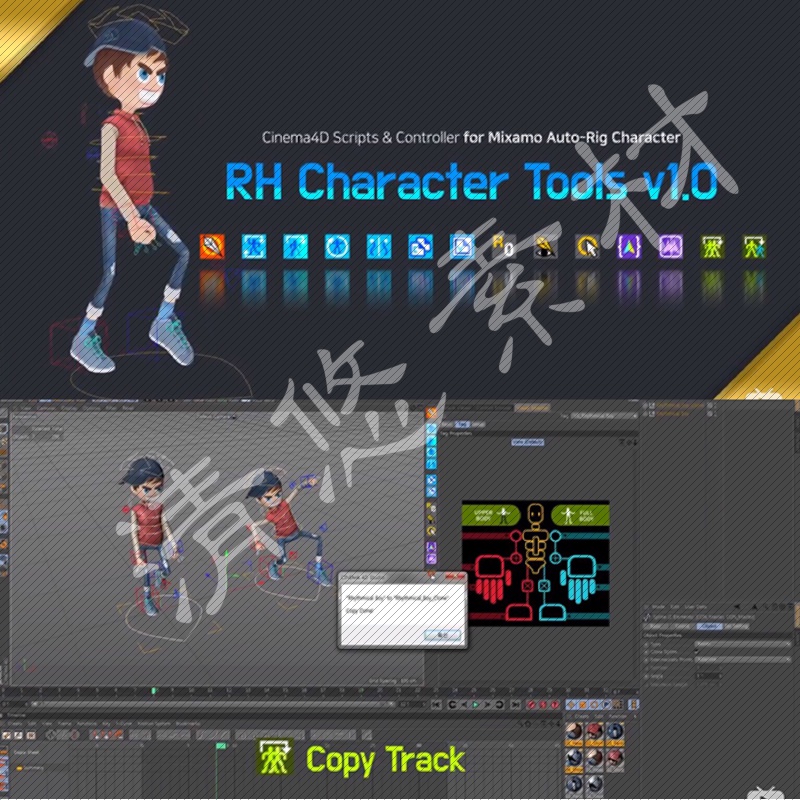Switch to the highlighted Object tab in attributes
This screenshot has height=800, width=800.
click(709, 626)
